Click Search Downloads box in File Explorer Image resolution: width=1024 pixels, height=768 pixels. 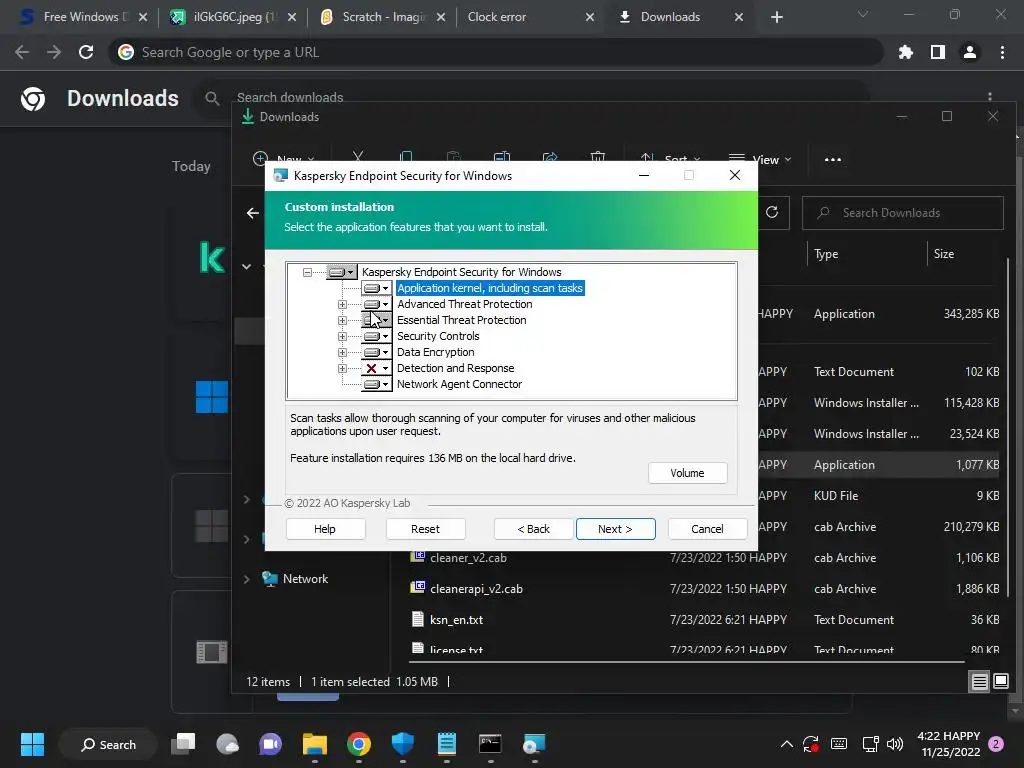[x=903, y=213]
